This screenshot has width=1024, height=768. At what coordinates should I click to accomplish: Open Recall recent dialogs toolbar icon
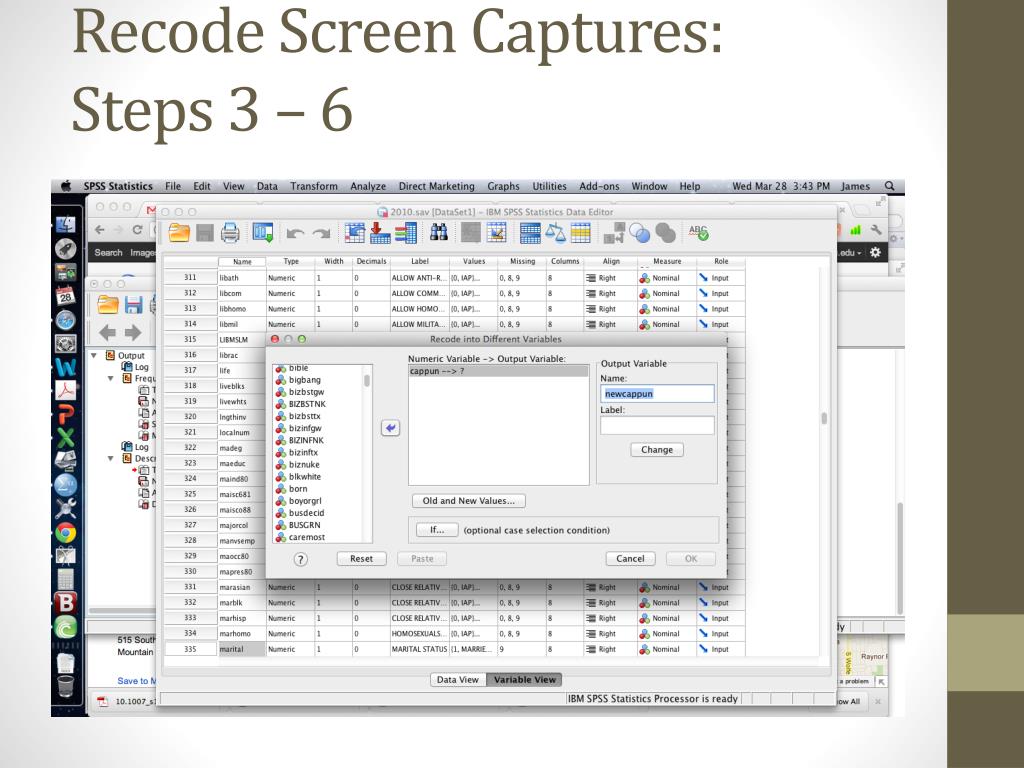pyautogui.click(x=263, y=232)
